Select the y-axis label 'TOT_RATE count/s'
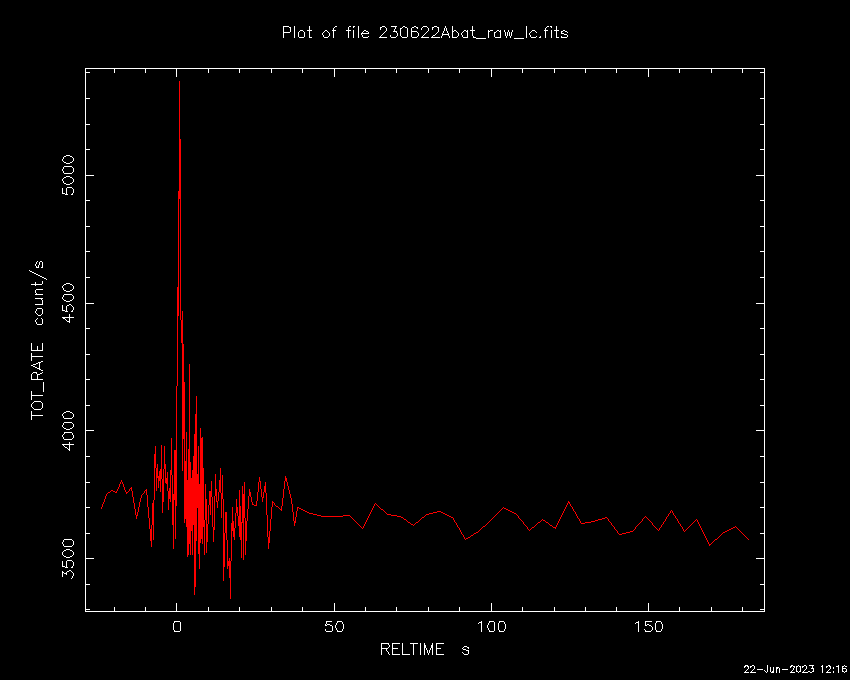850x680 pixels. [x=37, y=340]
